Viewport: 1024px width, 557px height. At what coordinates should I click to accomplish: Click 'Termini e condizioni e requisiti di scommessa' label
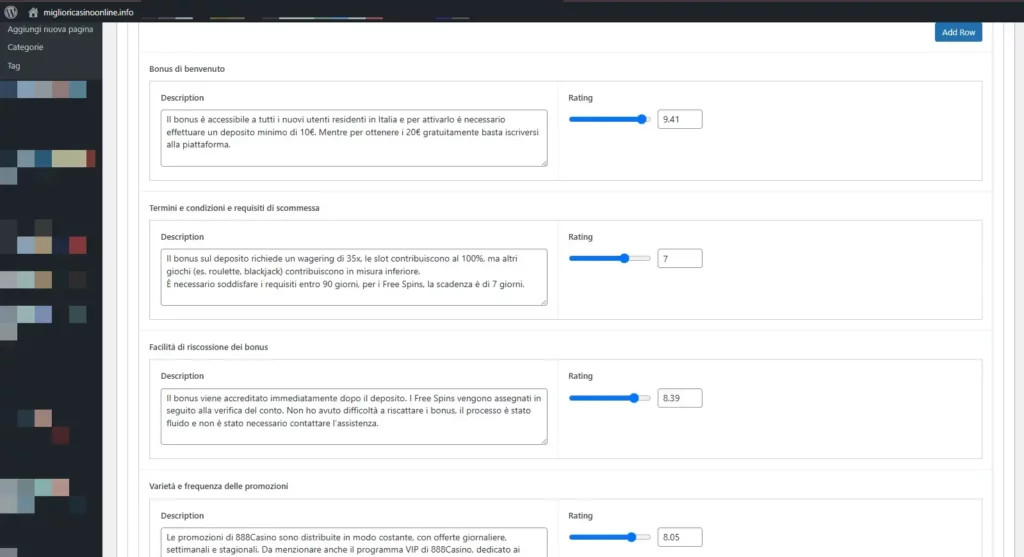(x=234, y=208)
